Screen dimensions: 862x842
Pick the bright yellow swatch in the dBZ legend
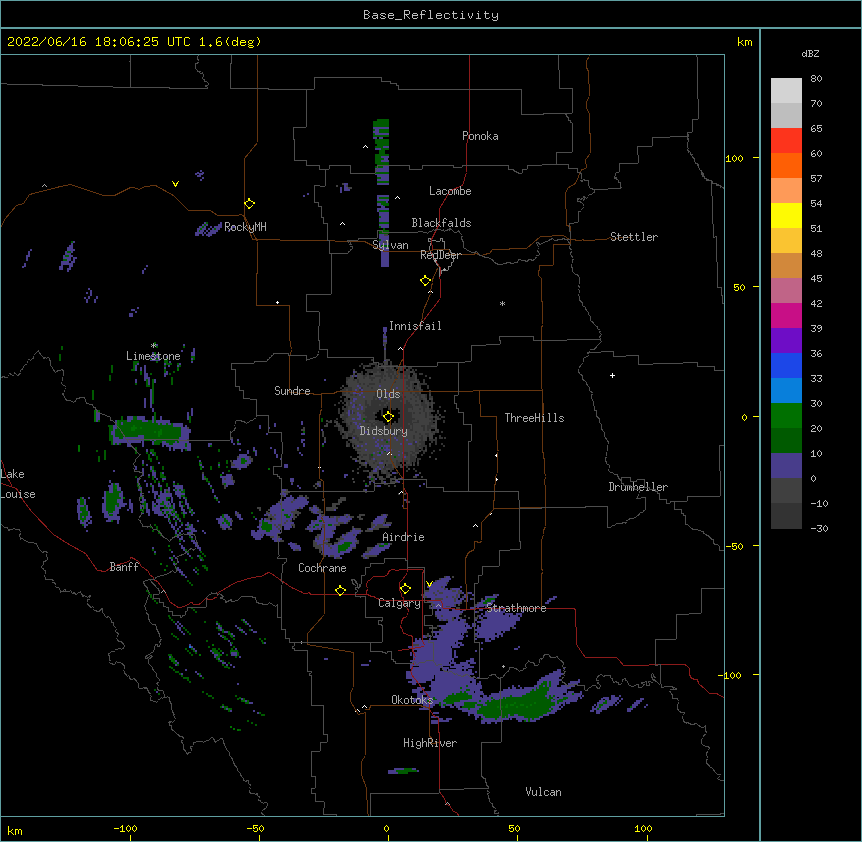click(x=786, y=215)
